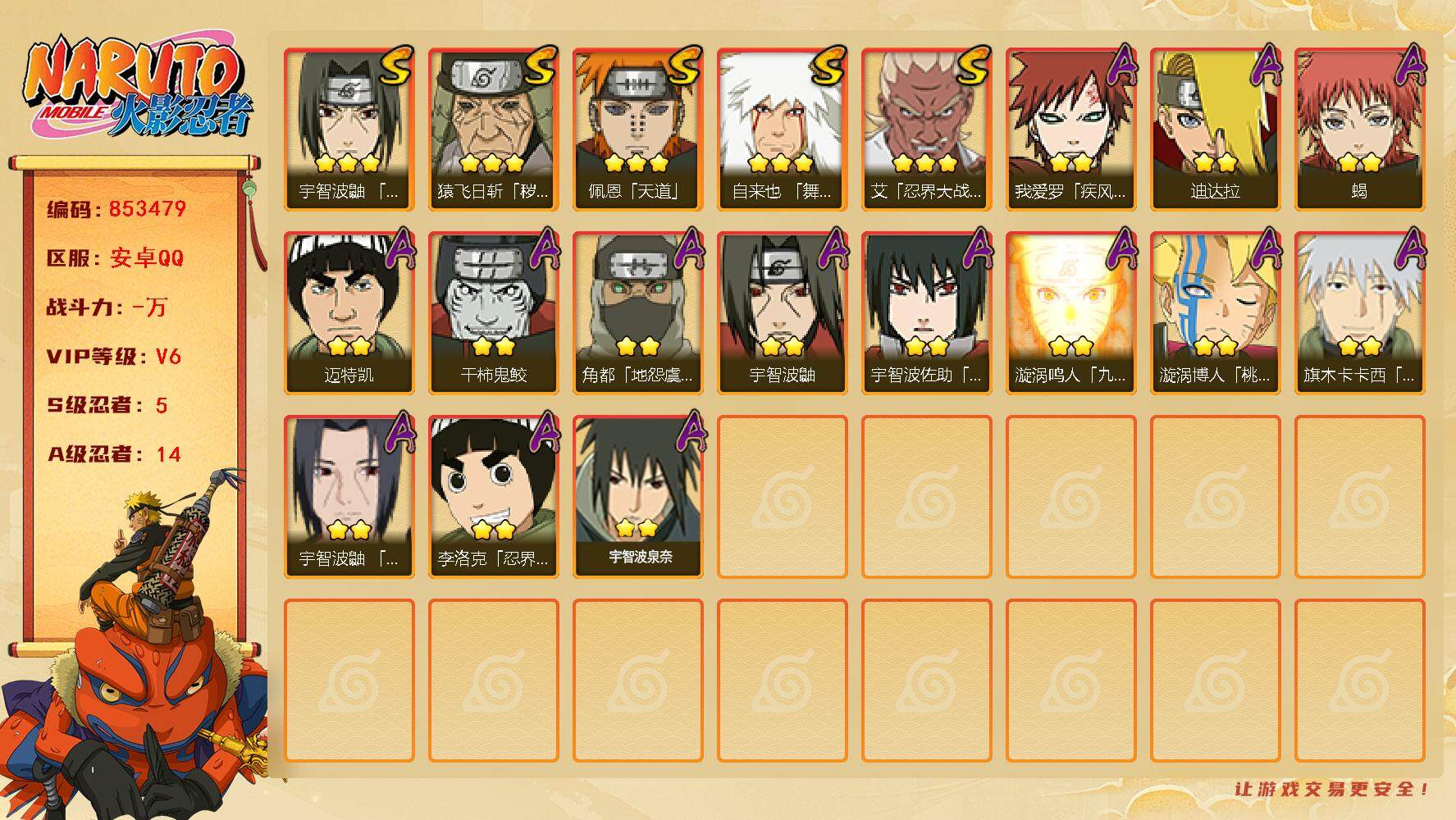Open the 漩涡博人 ninja card
Viewport: 1456px width, 820px height.
point(1215,313)
